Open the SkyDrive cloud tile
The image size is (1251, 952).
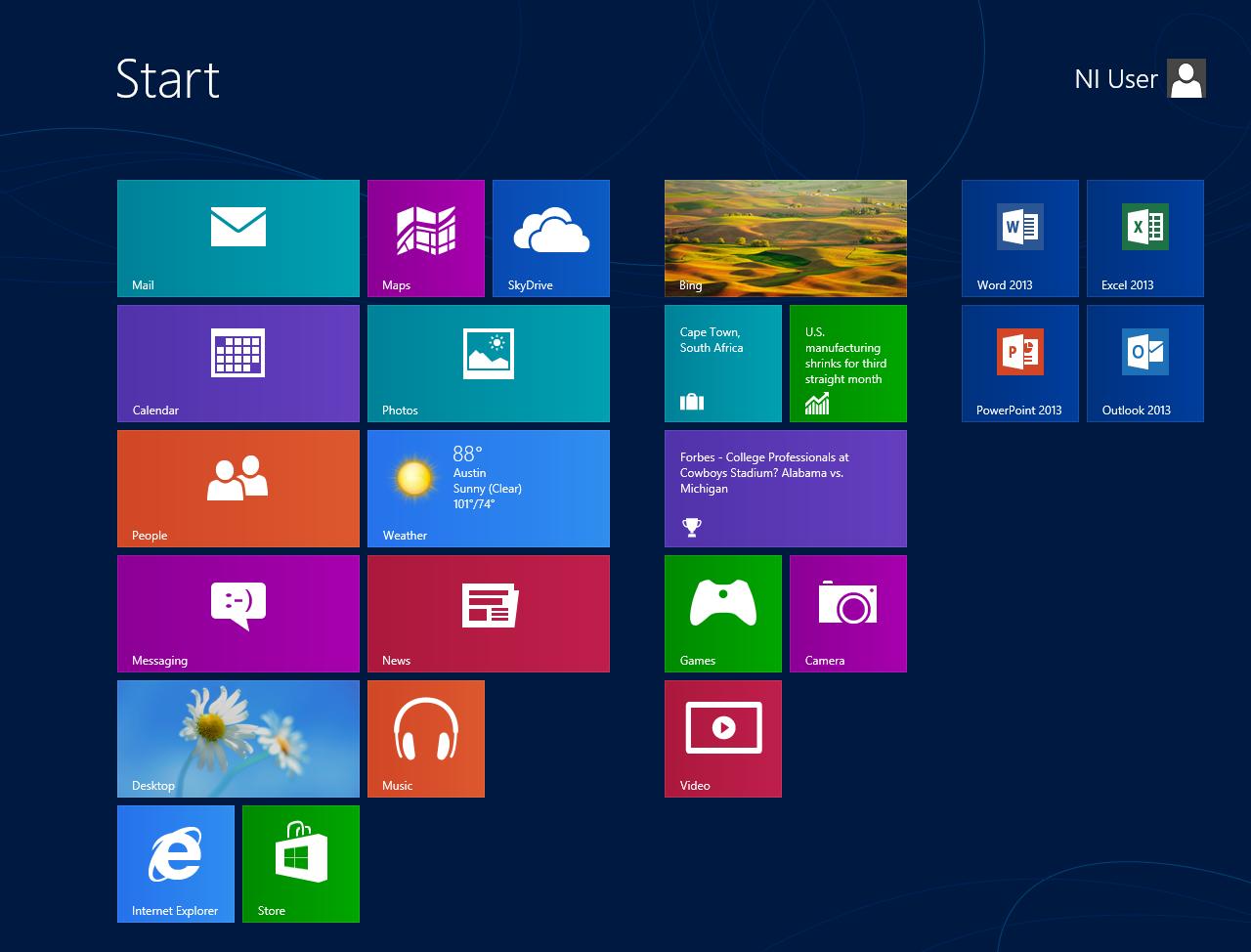pos(551,238)
